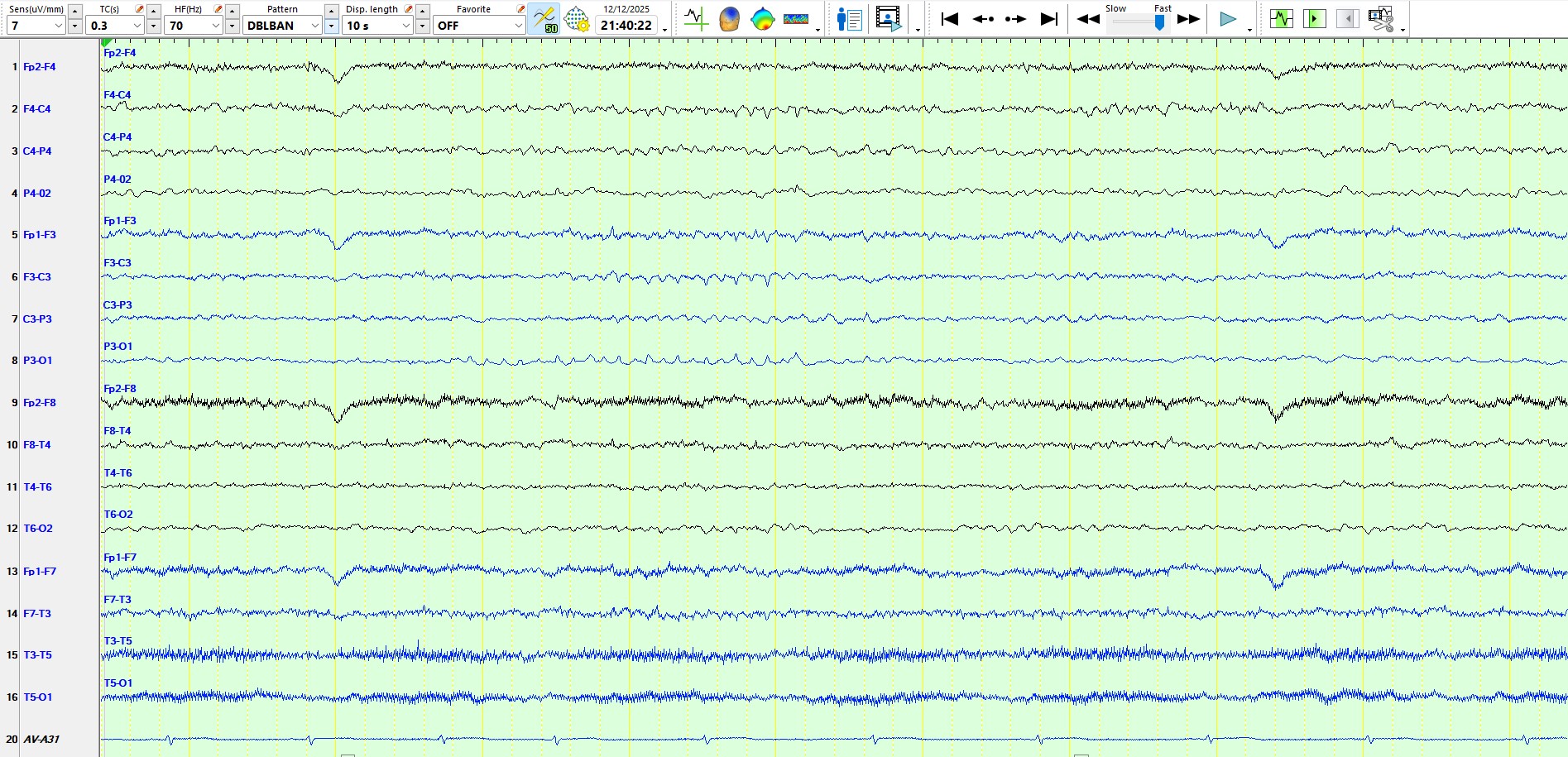
Task: Open the electrode montage settings icon
Action: pos(577,19)
